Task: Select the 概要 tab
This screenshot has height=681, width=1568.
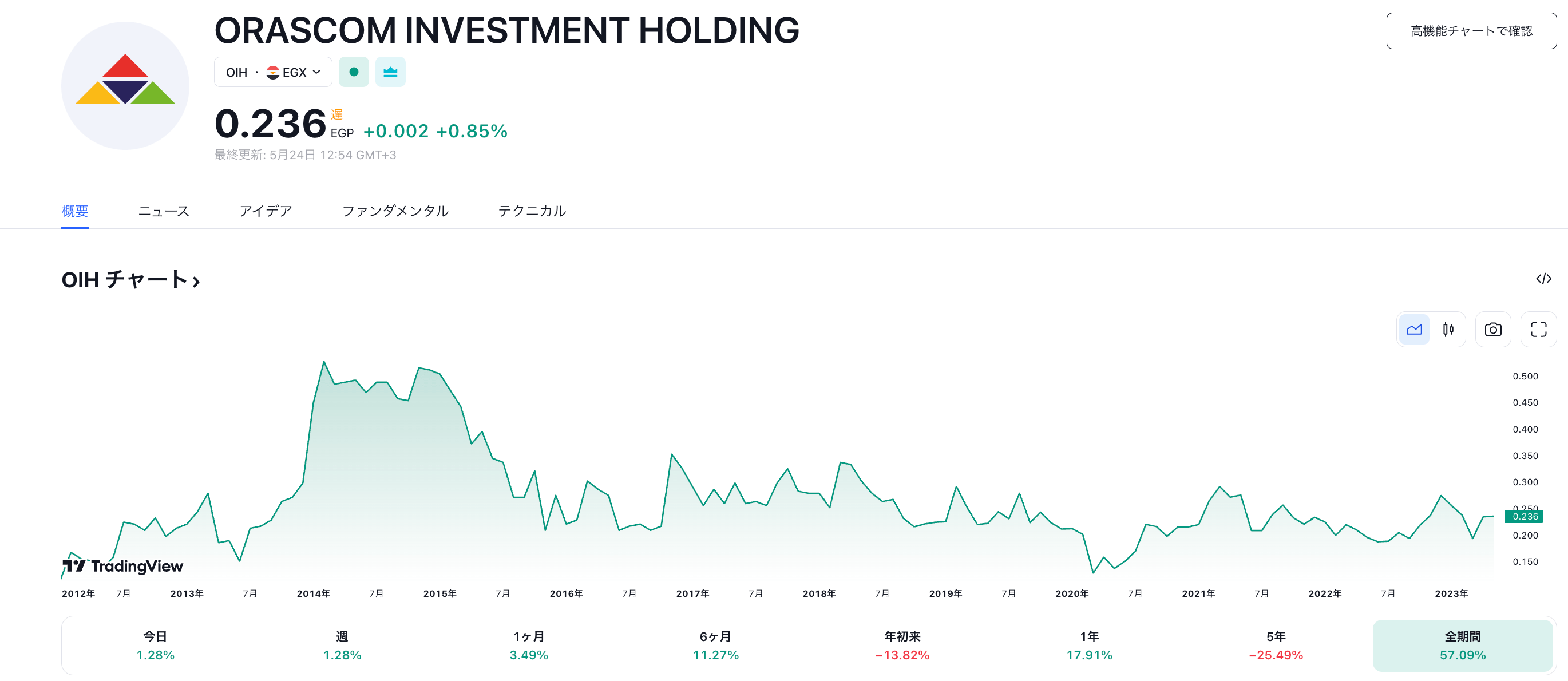Action: coord(75,211)
